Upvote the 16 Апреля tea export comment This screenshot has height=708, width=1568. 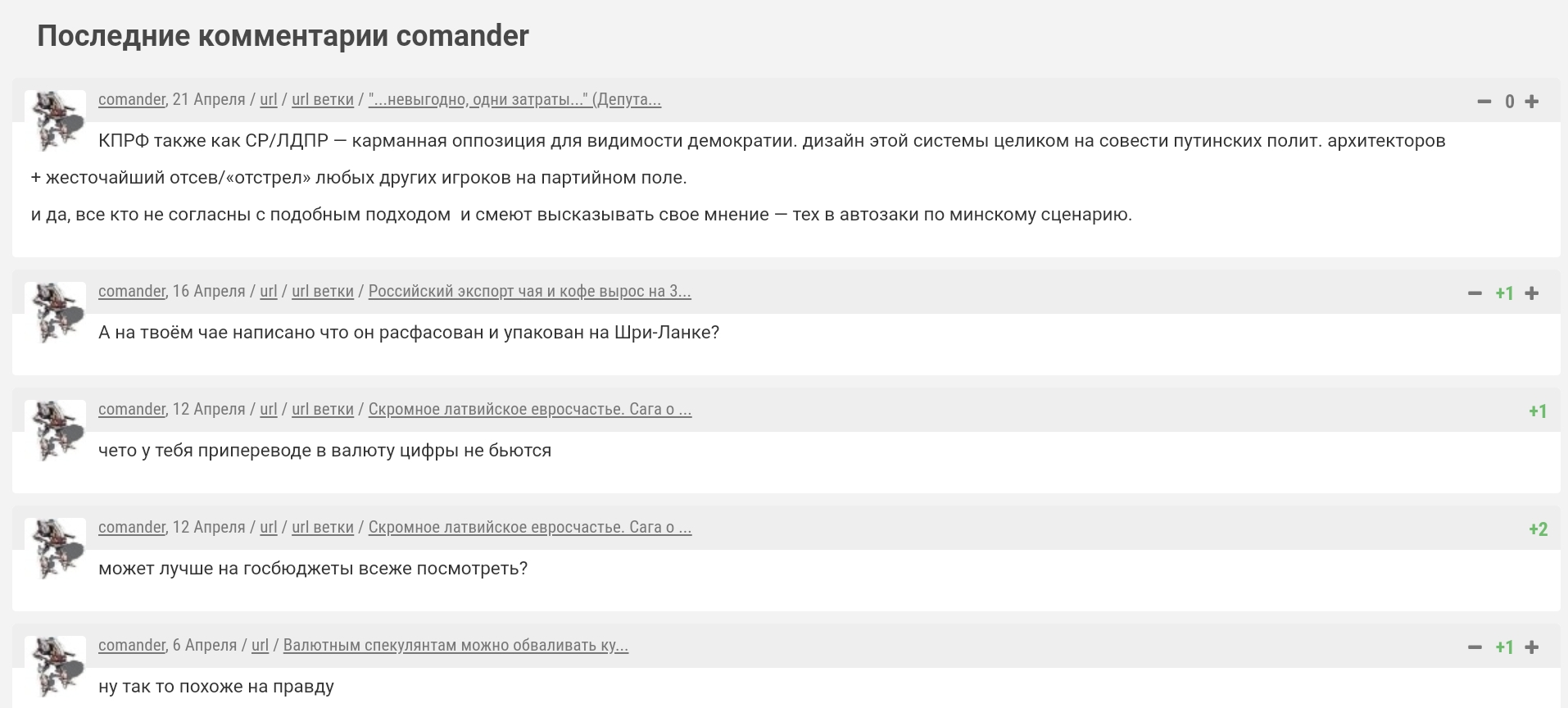point(1531,293)
